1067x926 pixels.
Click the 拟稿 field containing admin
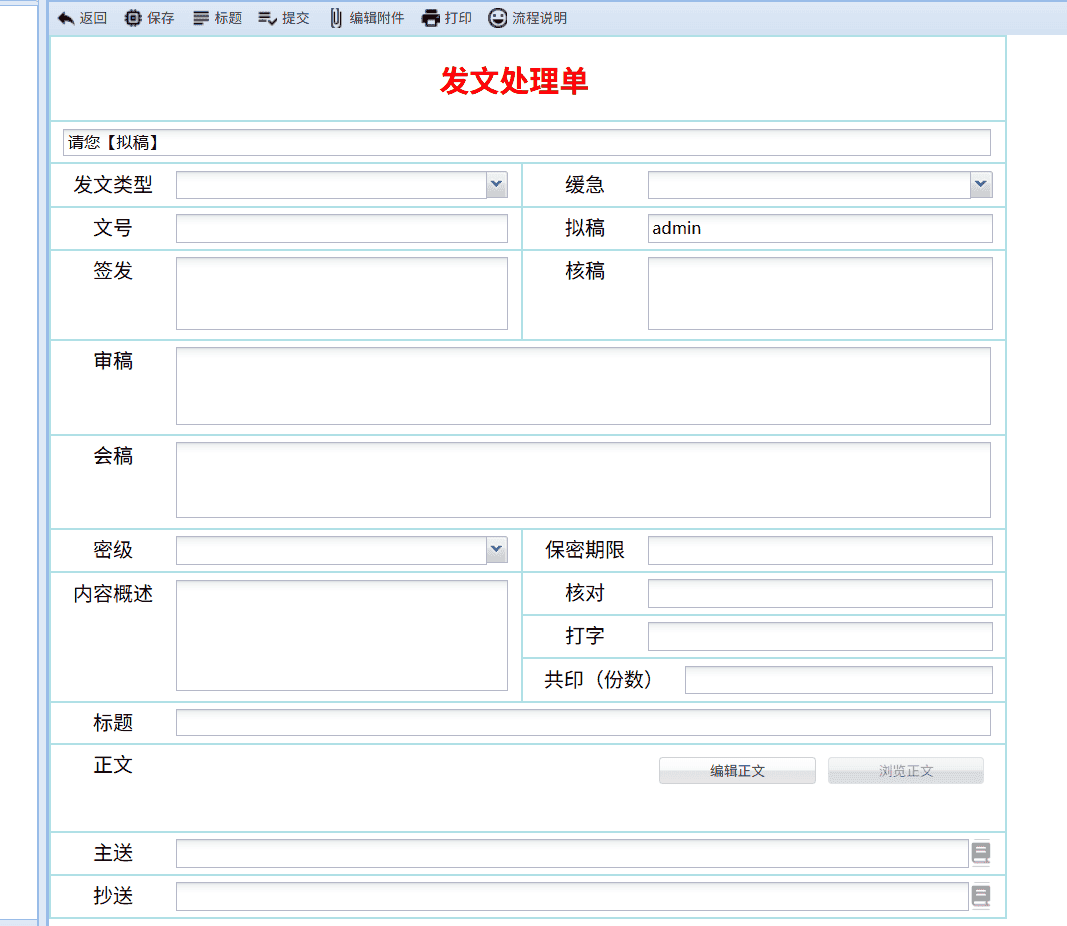pyautogui.click(x=820, y=229)
